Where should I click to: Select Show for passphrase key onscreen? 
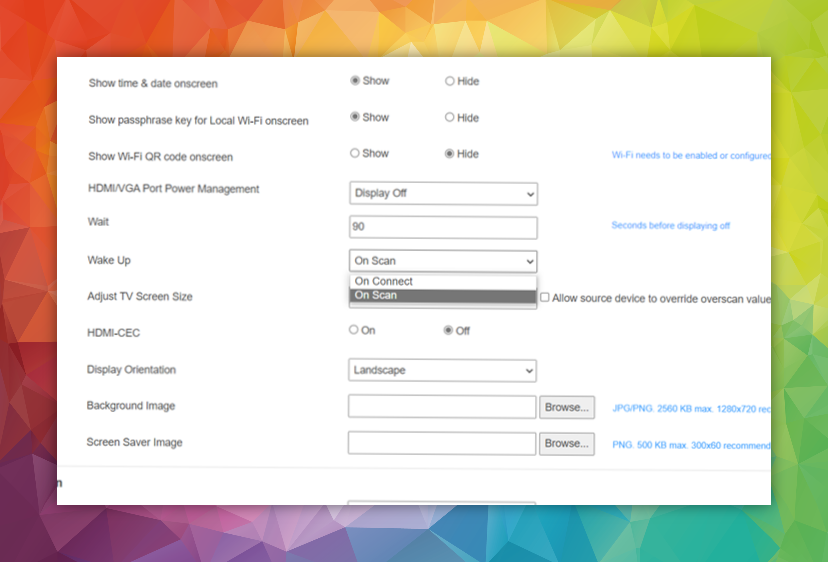(355, 117)
